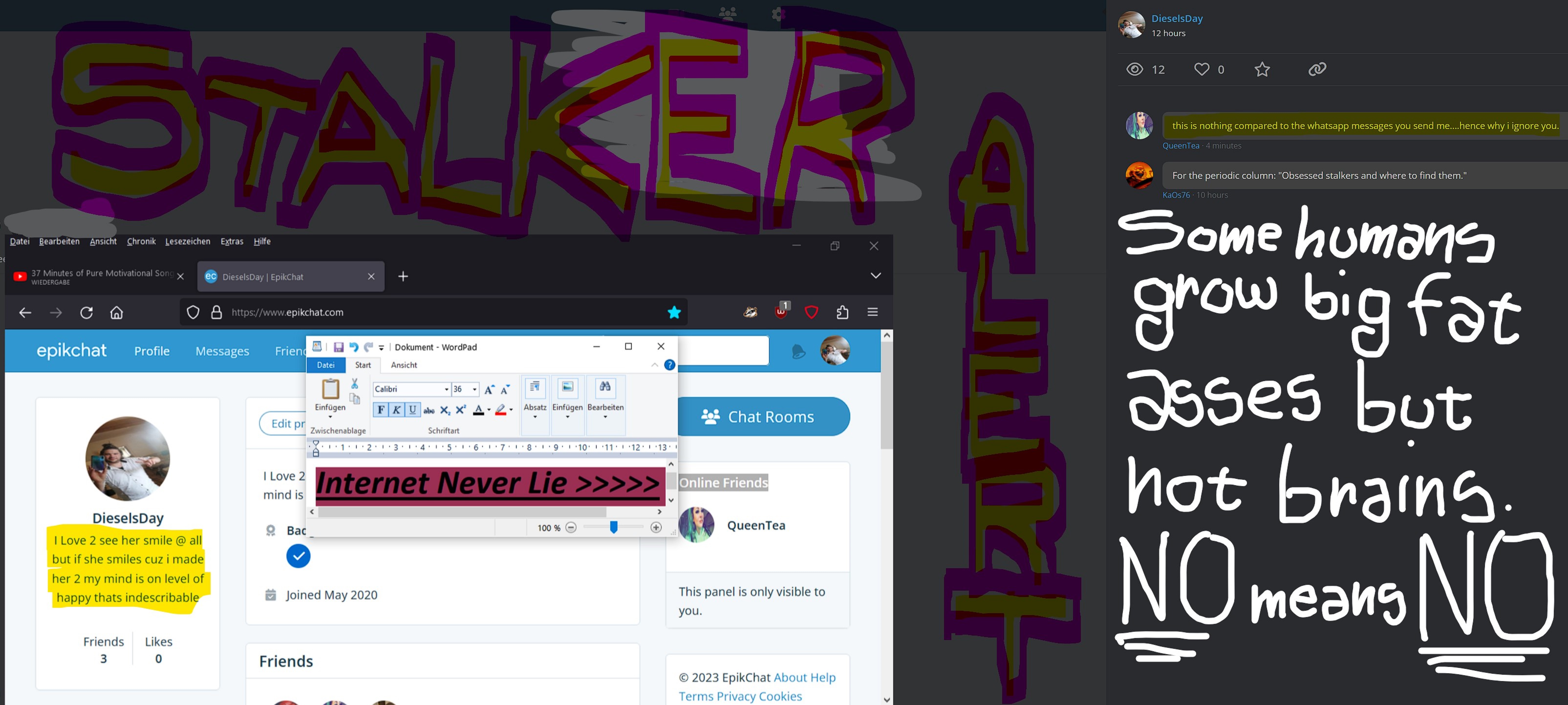
Task: Decrease font size in WordPad
Action: [x=505, y=389]
